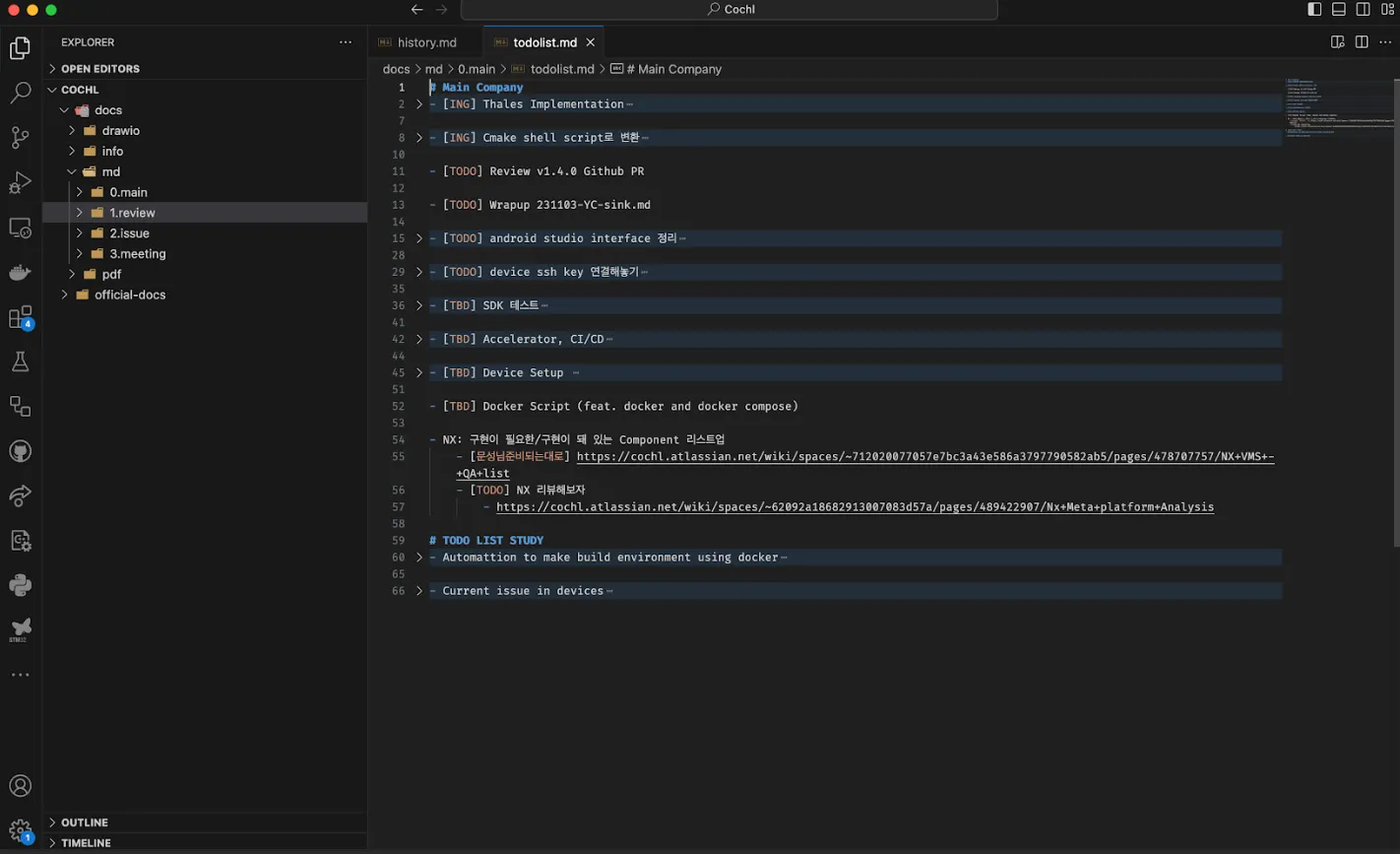Open the Run and Debug view
The image size is (1400, 854).
20,182
